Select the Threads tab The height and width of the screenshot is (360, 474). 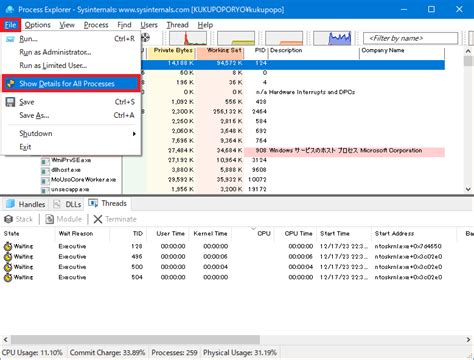coord(108,203)
